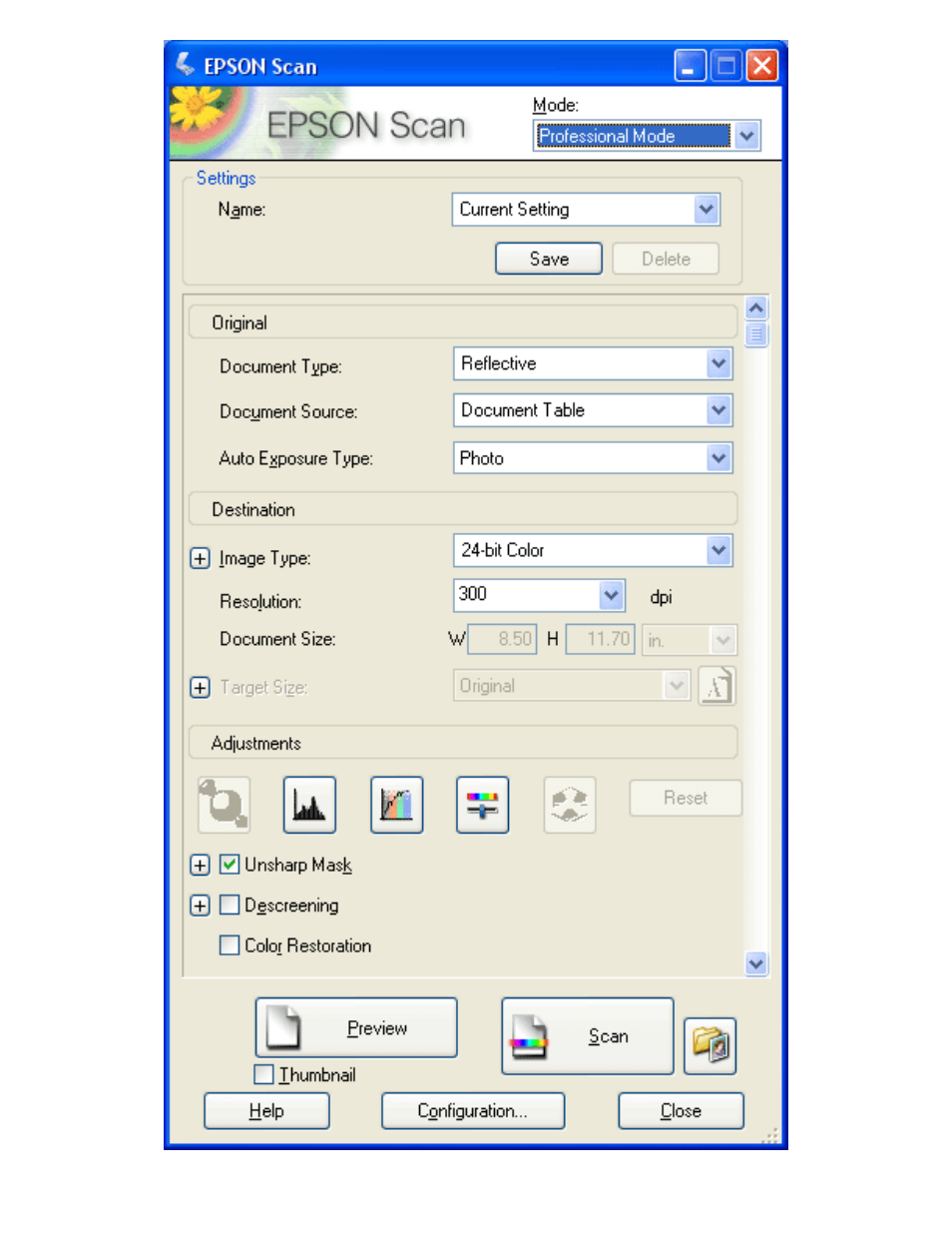Expand the Image Type options
The width and height of the screenshot is (952, 1233).
point(201,558)
